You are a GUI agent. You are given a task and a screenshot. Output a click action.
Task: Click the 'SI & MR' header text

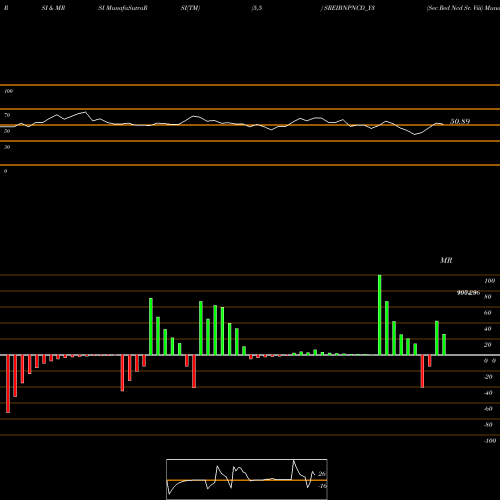click(x=53, y=8)
